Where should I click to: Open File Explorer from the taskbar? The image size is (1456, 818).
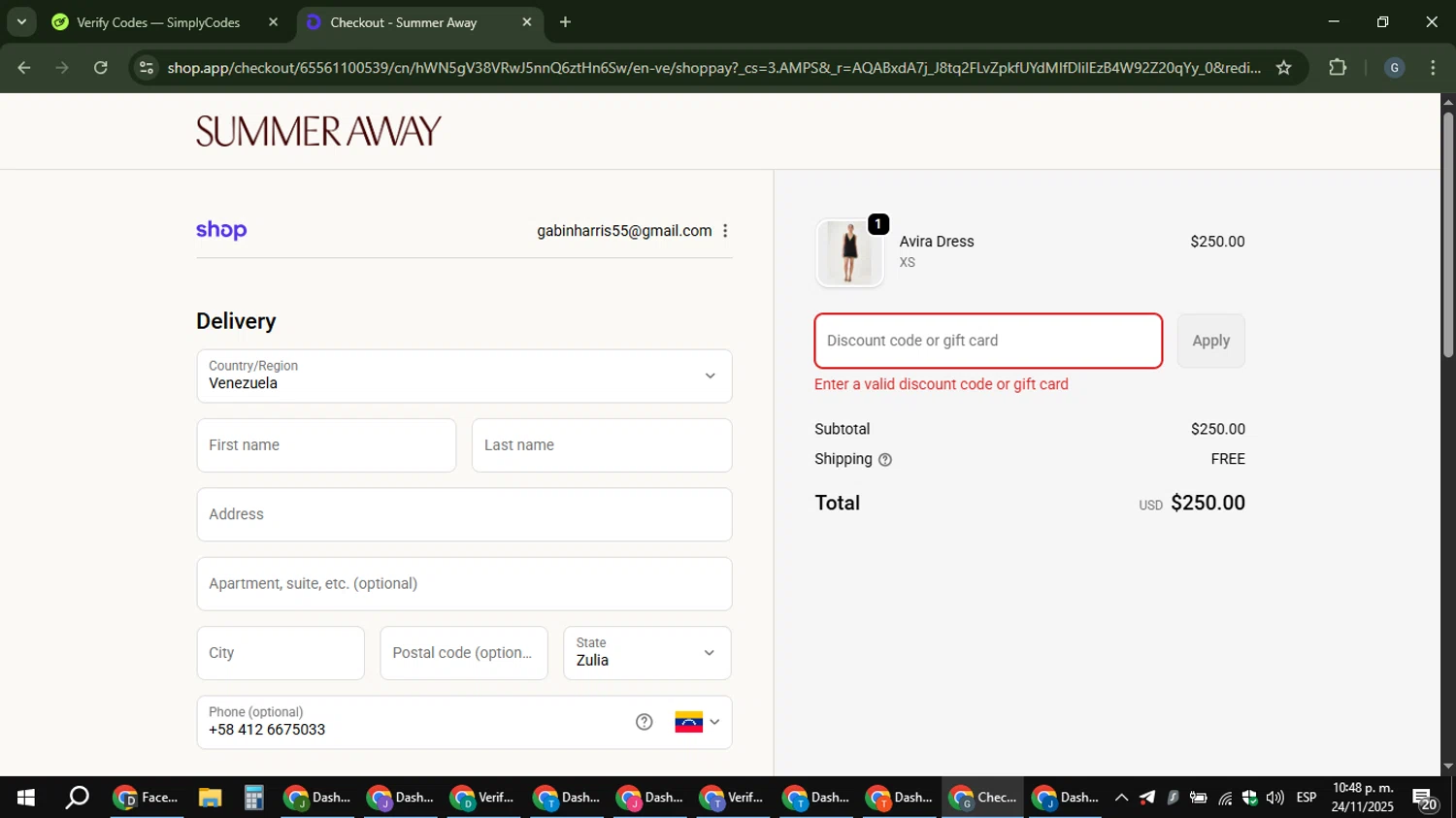coord(211,798)
